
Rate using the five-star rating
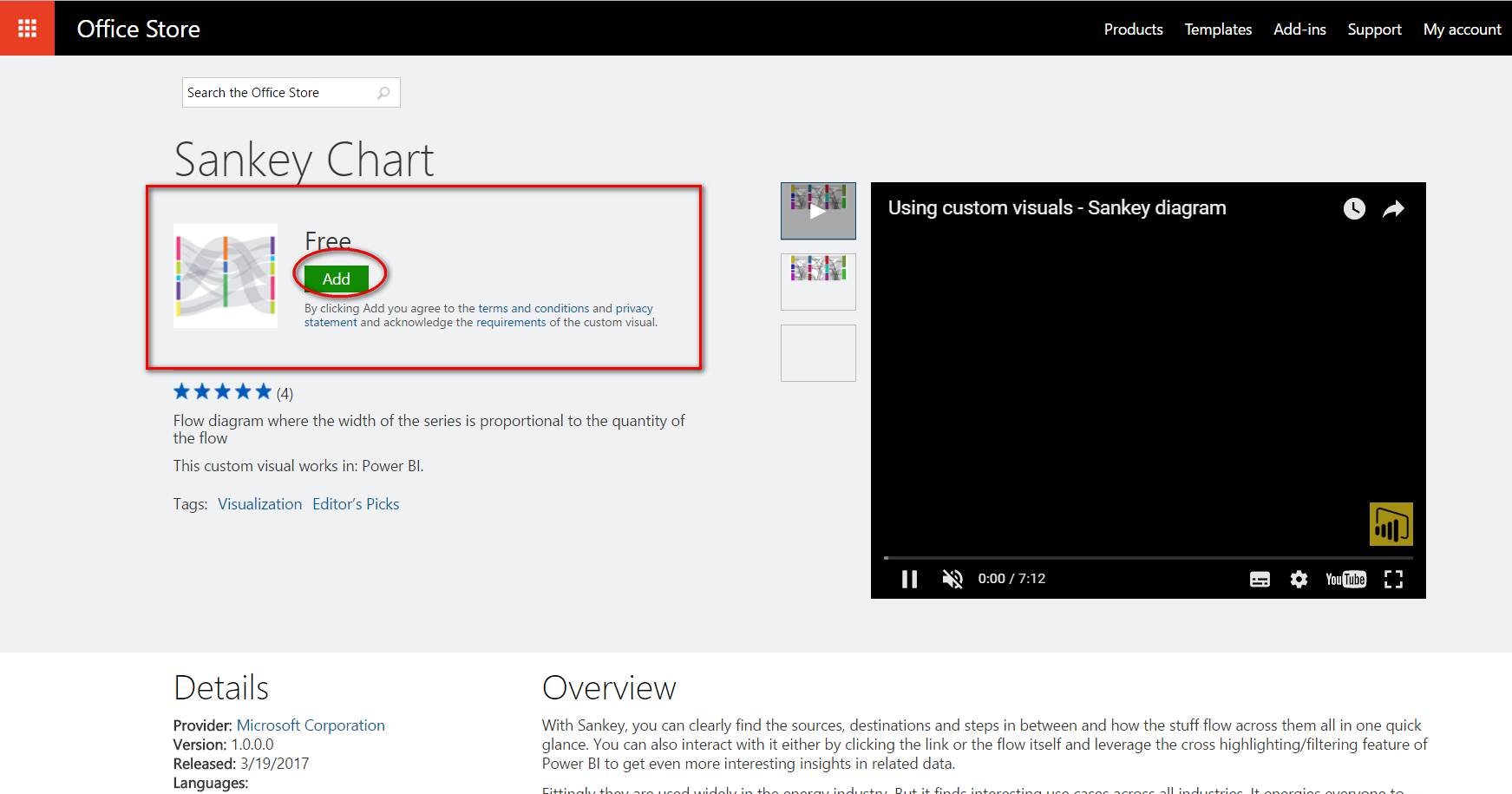point(223,392)
